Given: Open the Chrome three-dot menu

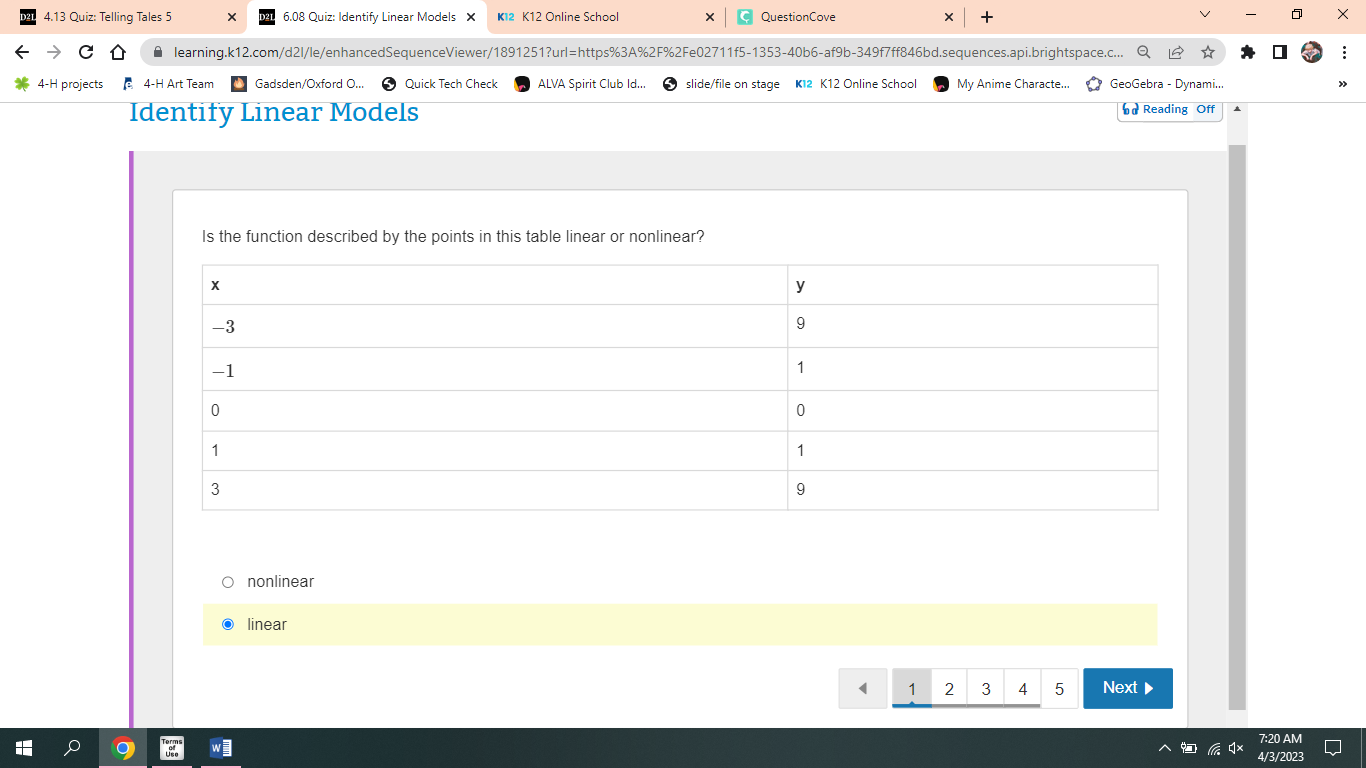Looking at the screenshot, I should (x=1345, y=52).
